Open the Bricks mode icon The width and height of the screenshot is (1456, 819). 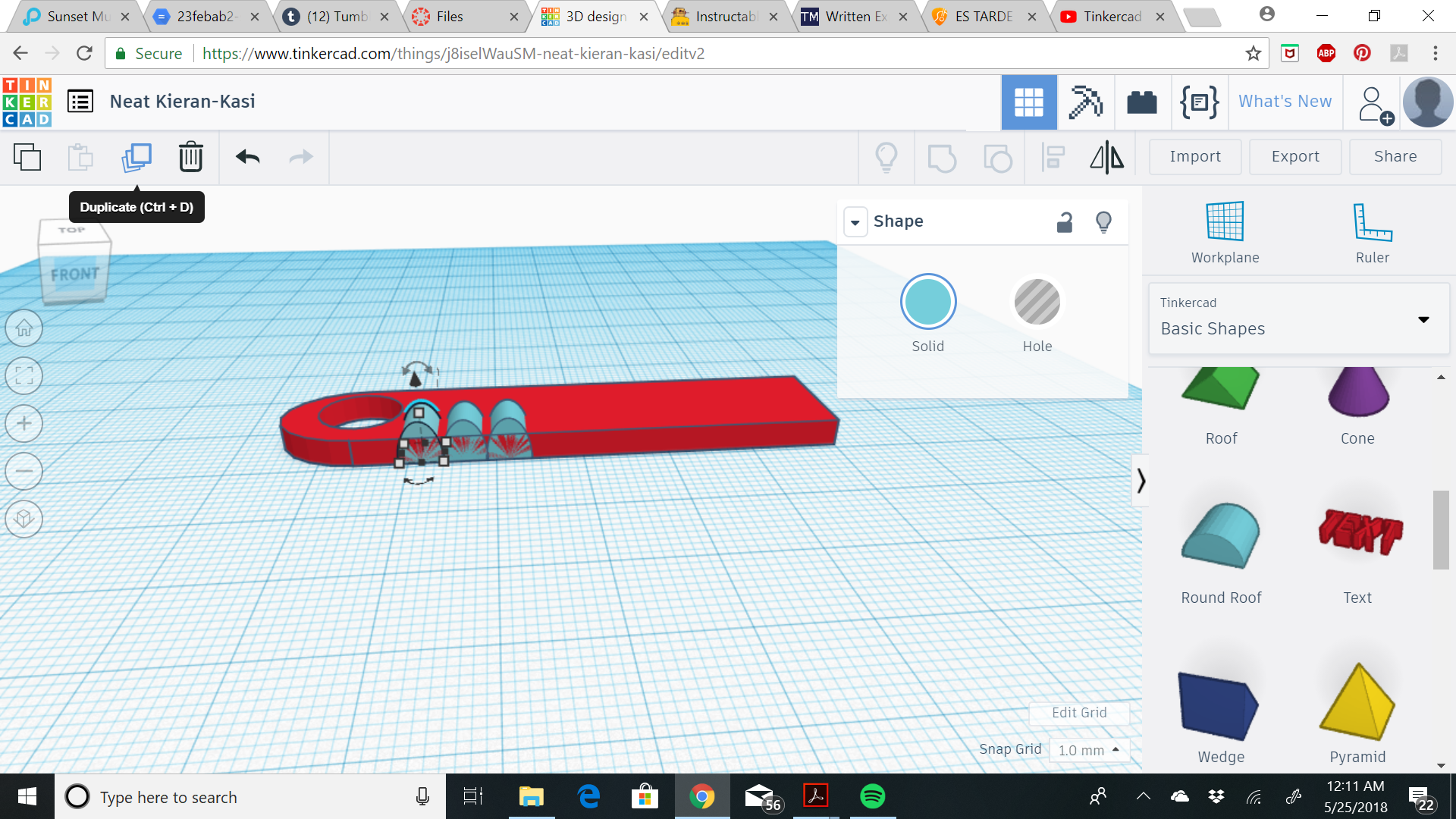pyautogui.click(x=1142, y=102)
